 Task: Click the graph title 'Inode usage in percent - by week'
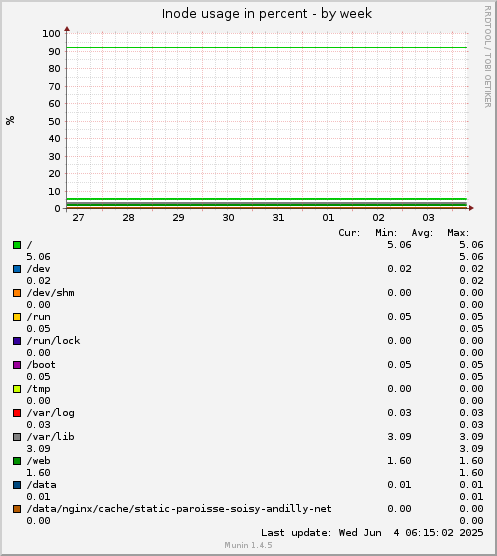pyautogui.click(x=267, y=14)
